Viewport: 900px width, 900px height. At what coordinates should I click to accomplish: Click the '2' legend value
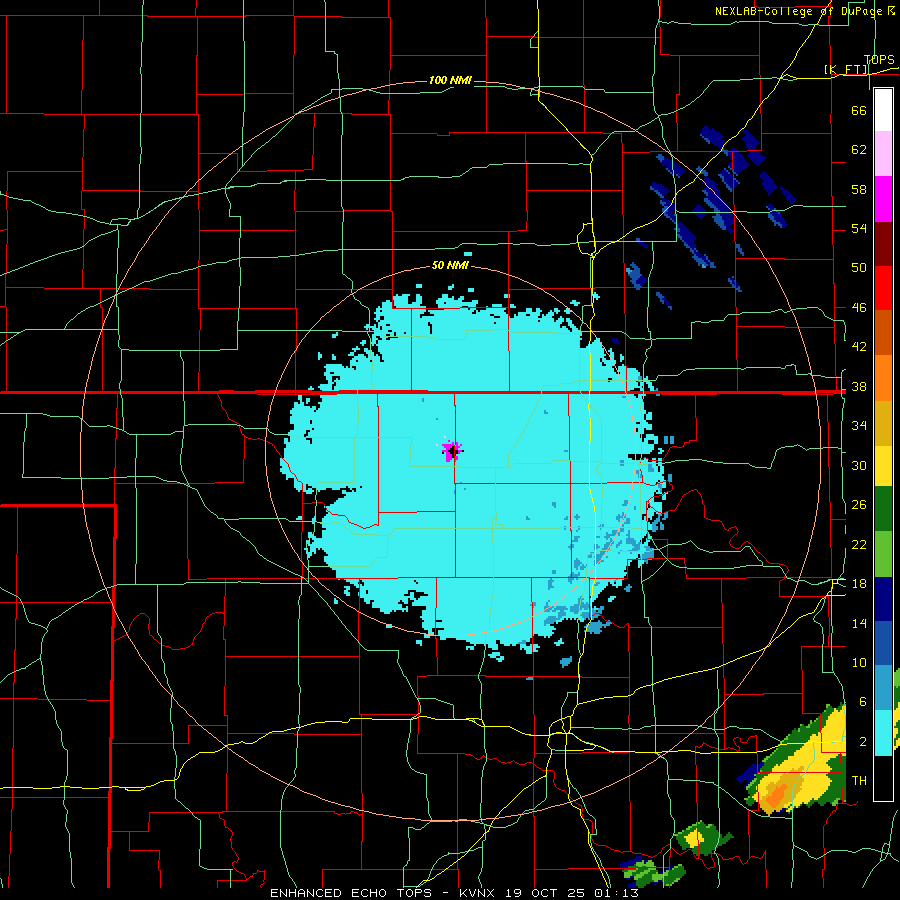click(863, 741)
